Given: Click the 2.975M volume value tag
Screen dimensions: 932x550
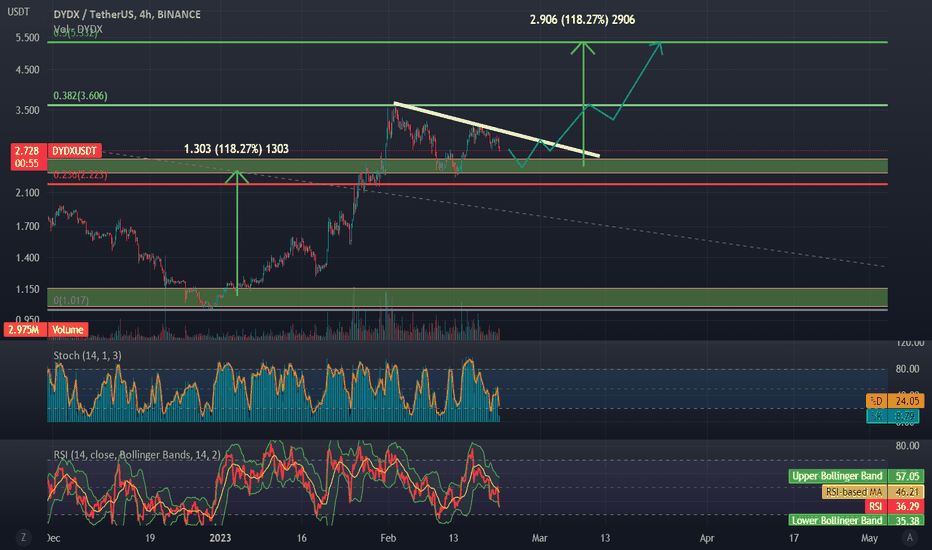Looking at the screenshot, I should pos(24,330).
